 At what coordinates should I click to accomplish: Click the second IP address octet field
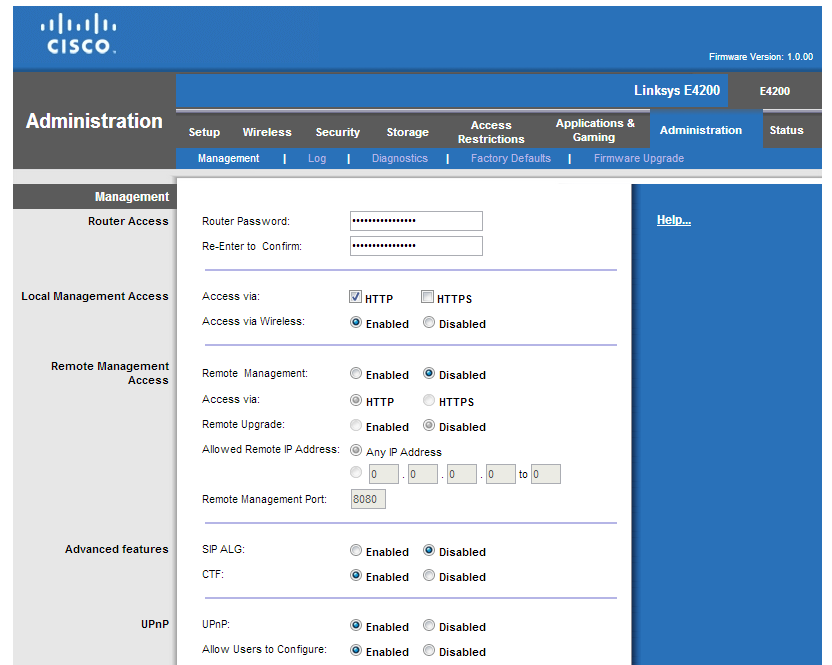tap(422, 474)
